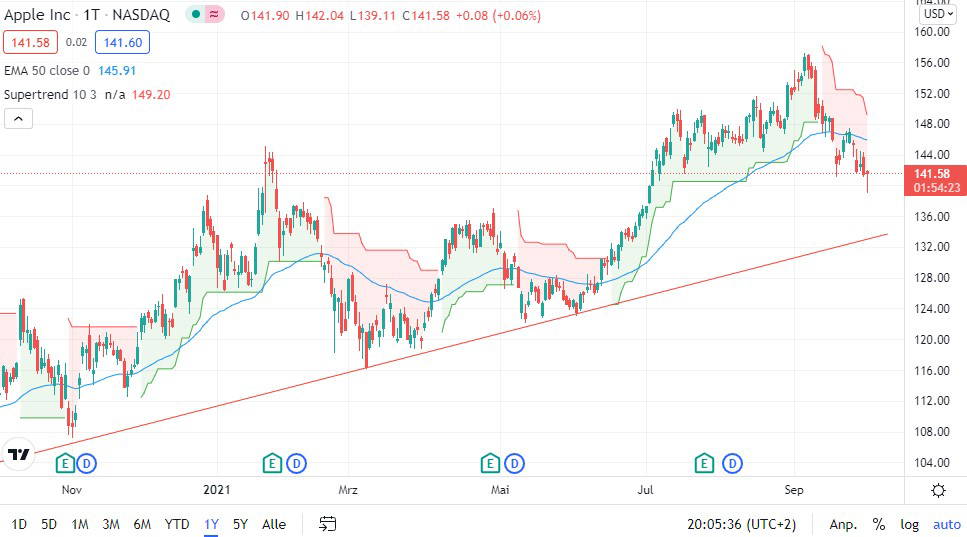Click the earnings E marker near Nov
Image resolution: width=967 pixels, height=537 pixels.
click(x=65, y=463)
